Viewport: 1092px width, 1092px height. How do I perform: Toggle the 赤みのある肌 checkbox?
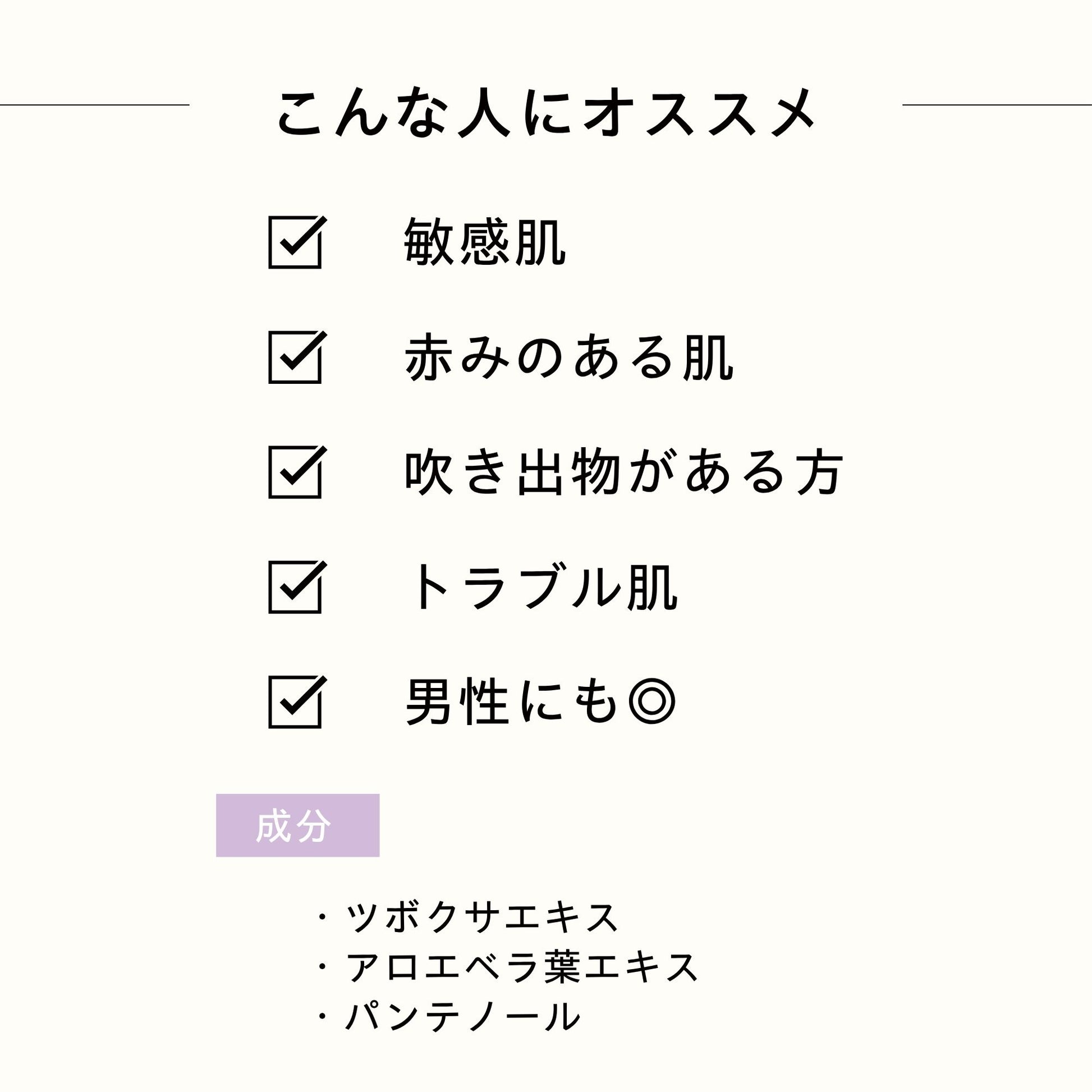[x=295, y=357]
